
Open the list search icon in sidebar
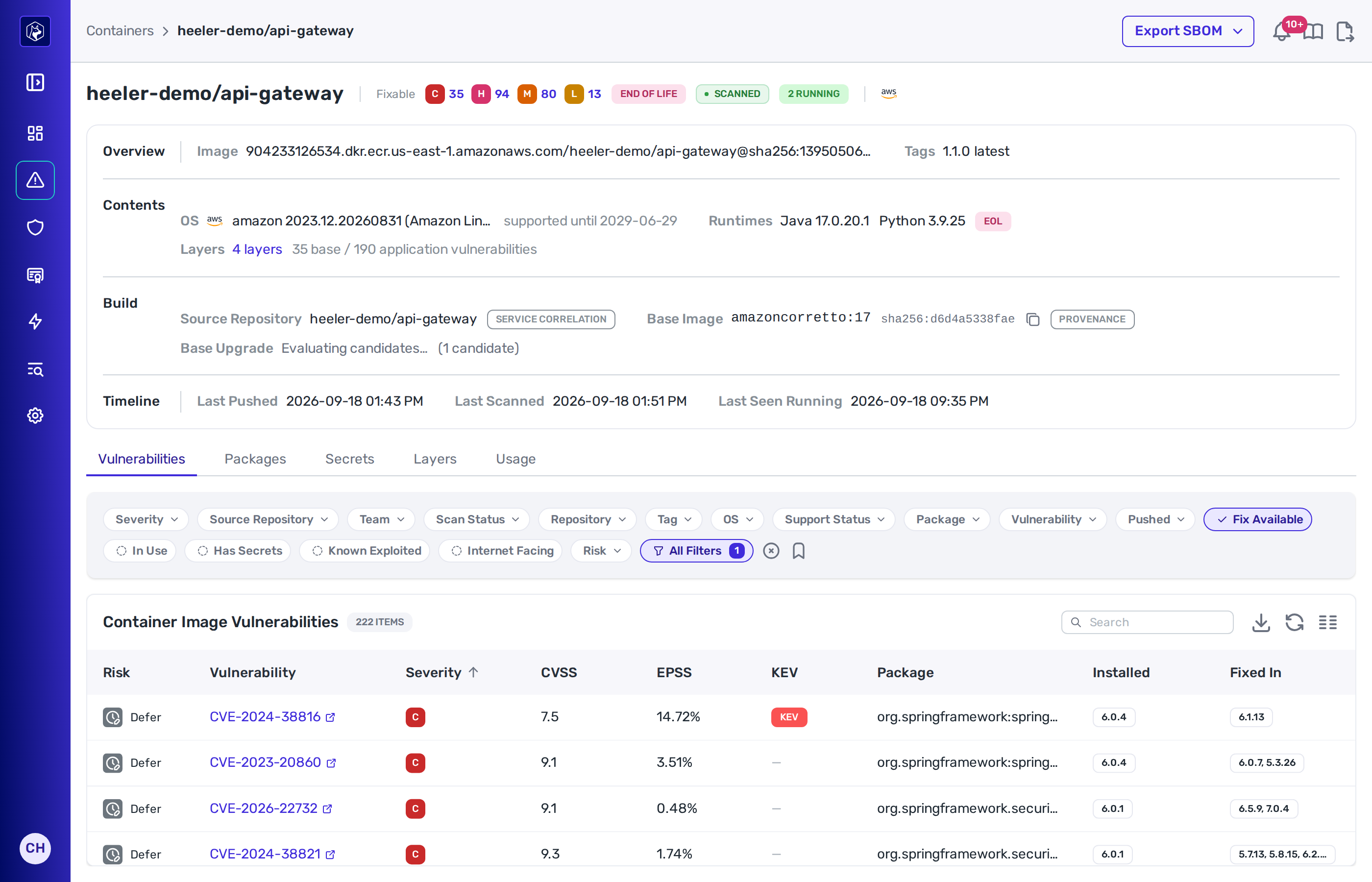[x=35, y=369]
